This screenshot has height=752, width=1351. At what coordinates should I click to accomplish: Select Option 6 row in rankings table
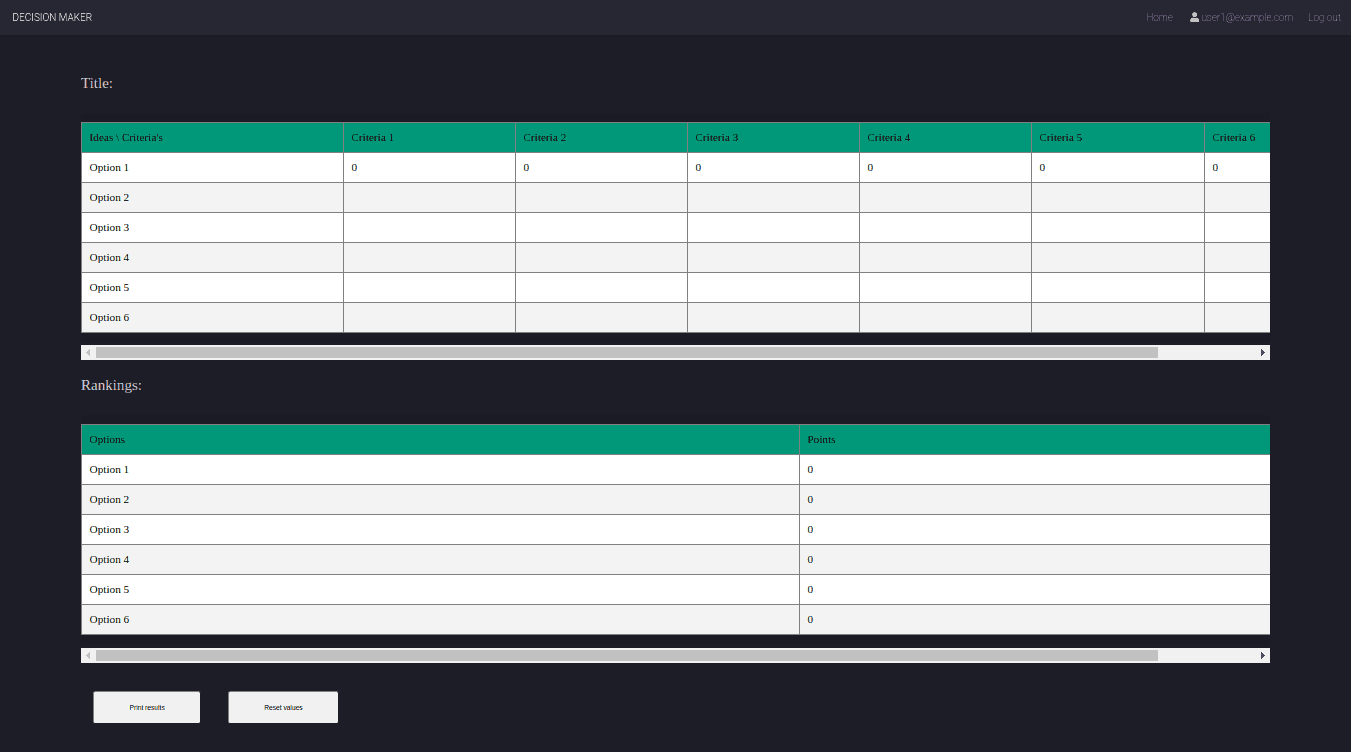676,619
